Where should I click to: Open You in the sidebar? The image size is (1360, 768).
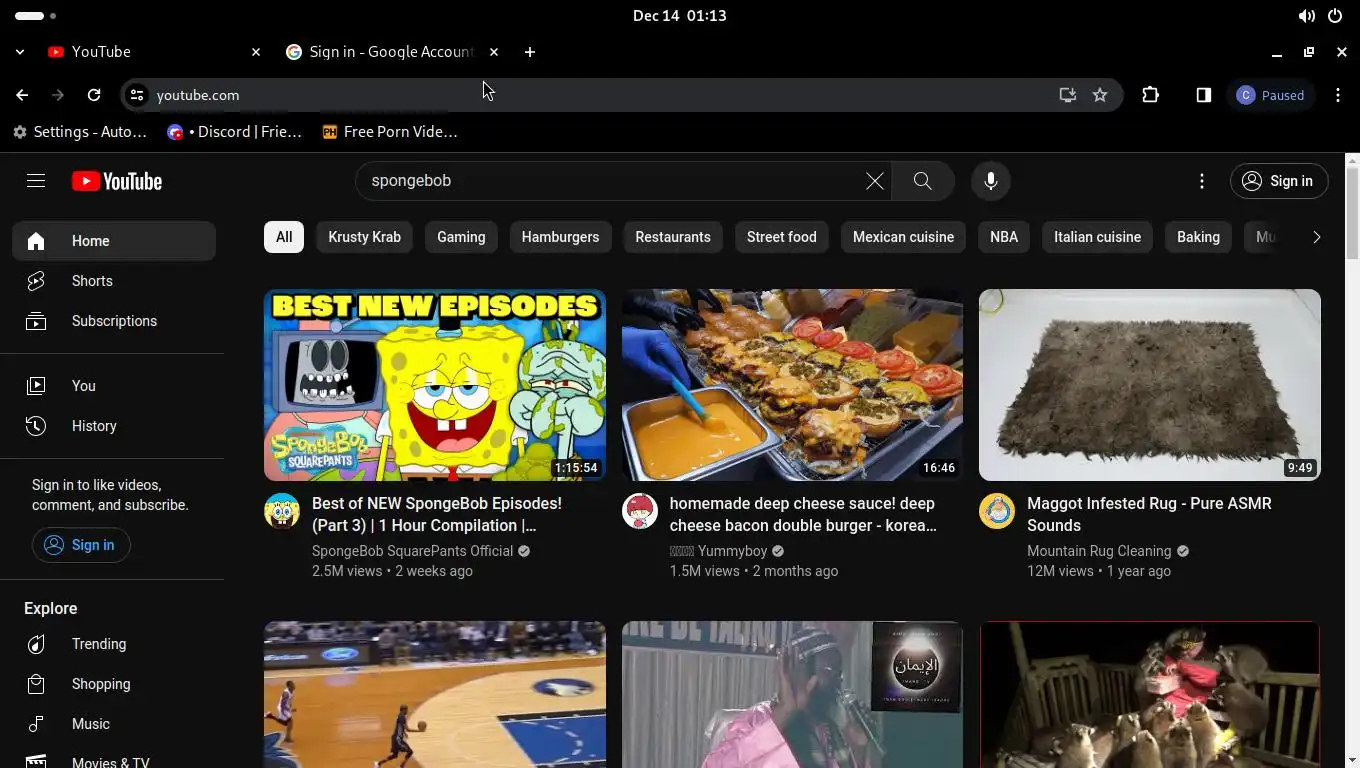114,386
